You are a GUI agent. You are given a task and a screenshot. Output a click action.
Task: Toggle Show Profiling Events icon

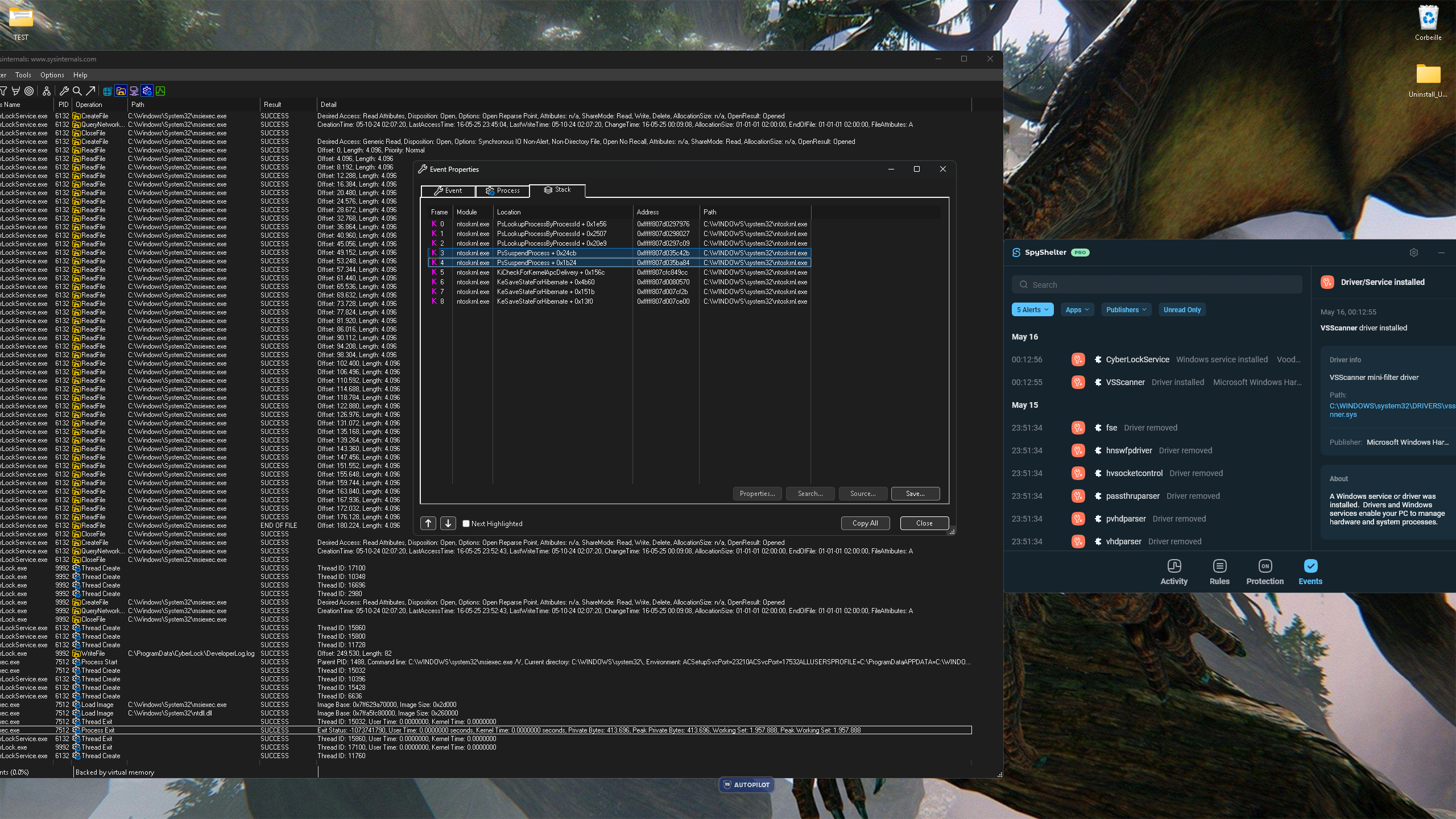[160, 91]
